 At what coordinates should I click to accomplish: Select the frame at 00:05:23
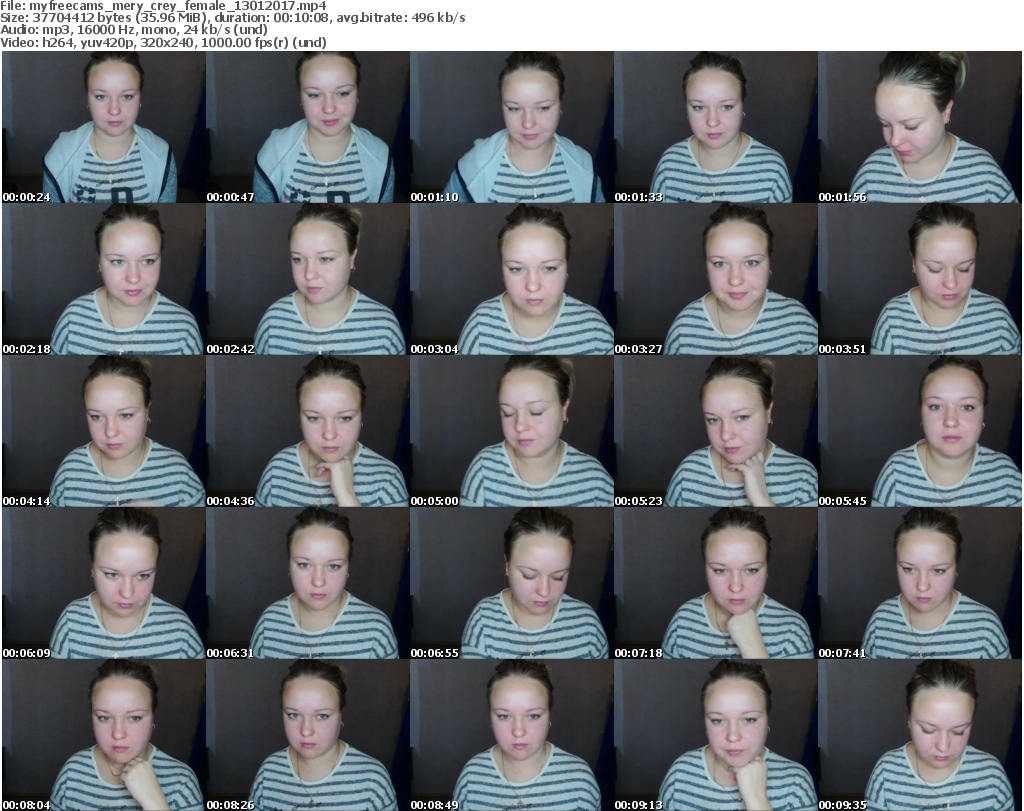pyautogui.click(x=715, y=432)
